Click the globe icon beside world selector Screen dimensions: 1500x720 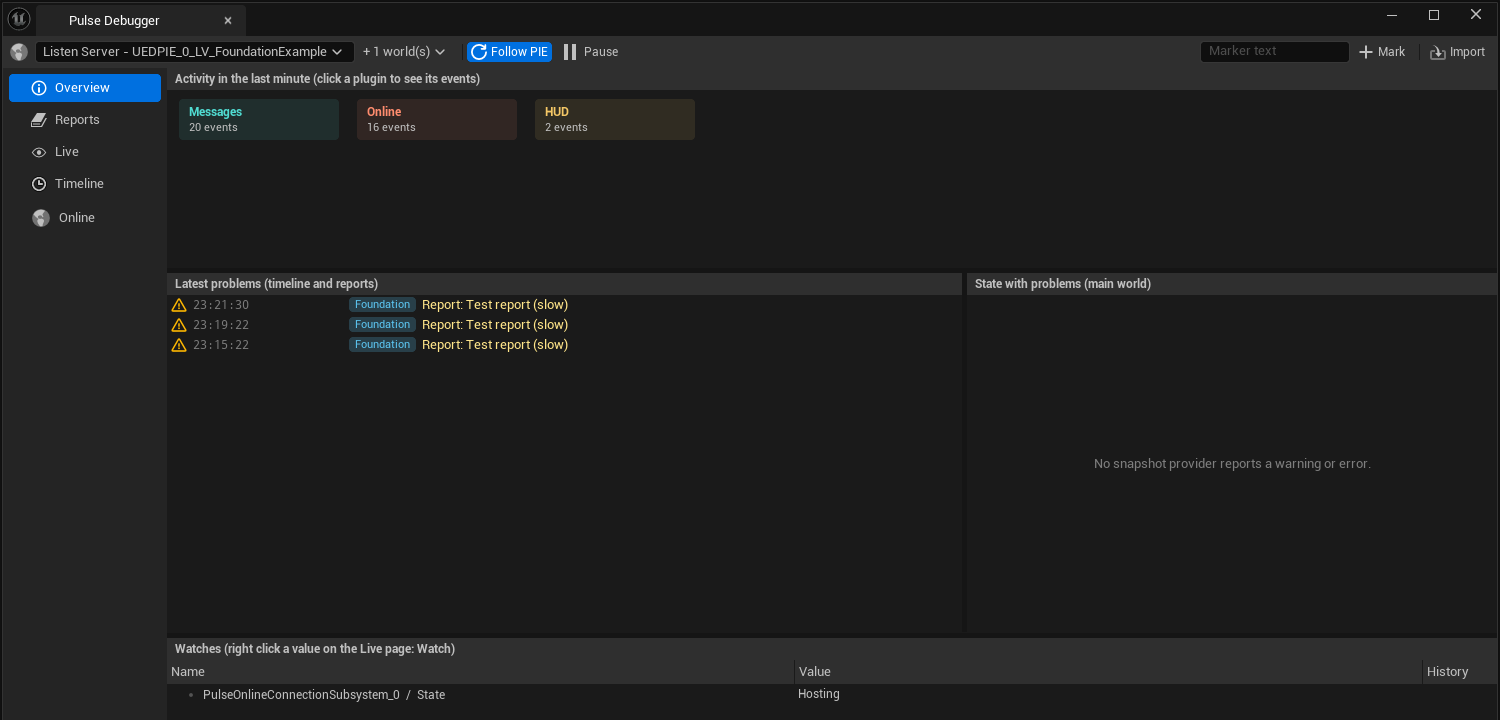[19, 52]
